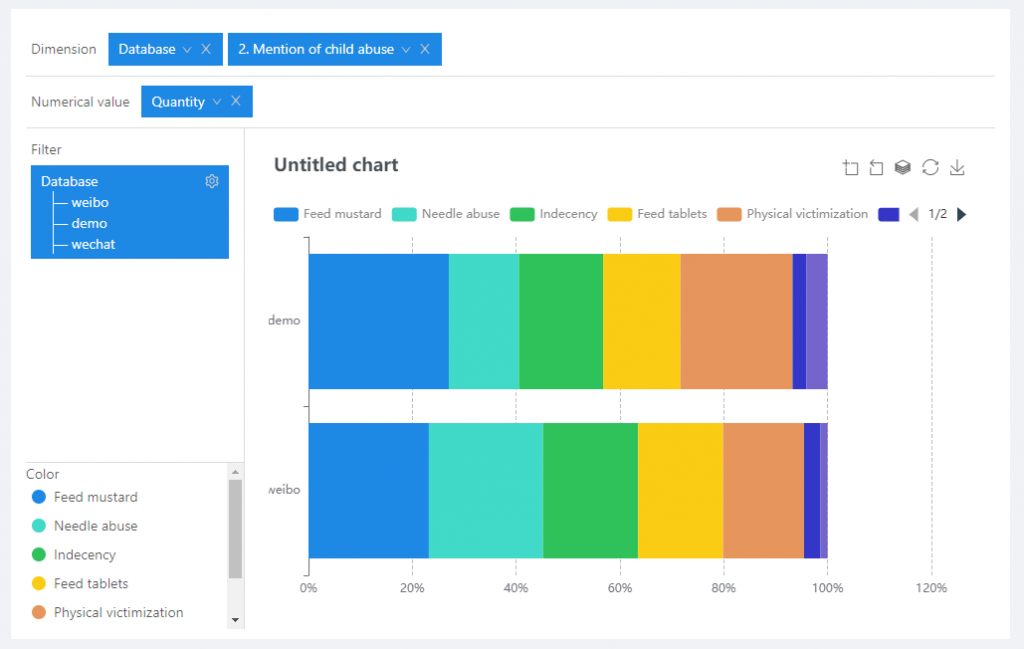Click the Indecency color swatch in Color panel
Viewport: 1024px width, 649px height.
pyautogui.click(x=39, y=554)
